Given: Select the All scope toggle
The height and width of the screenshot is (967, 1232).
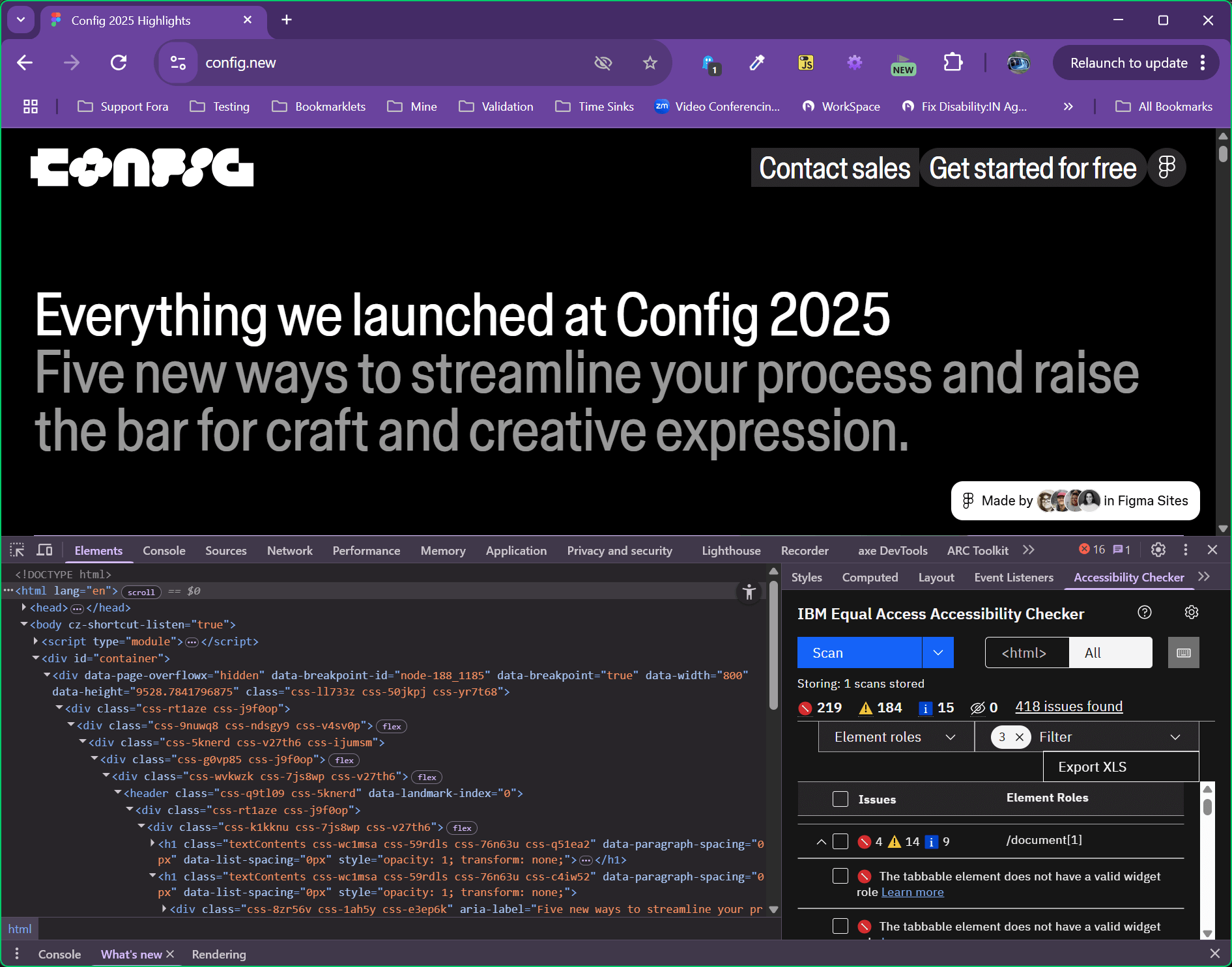Looking at the screenshot, I should 1110,652.
